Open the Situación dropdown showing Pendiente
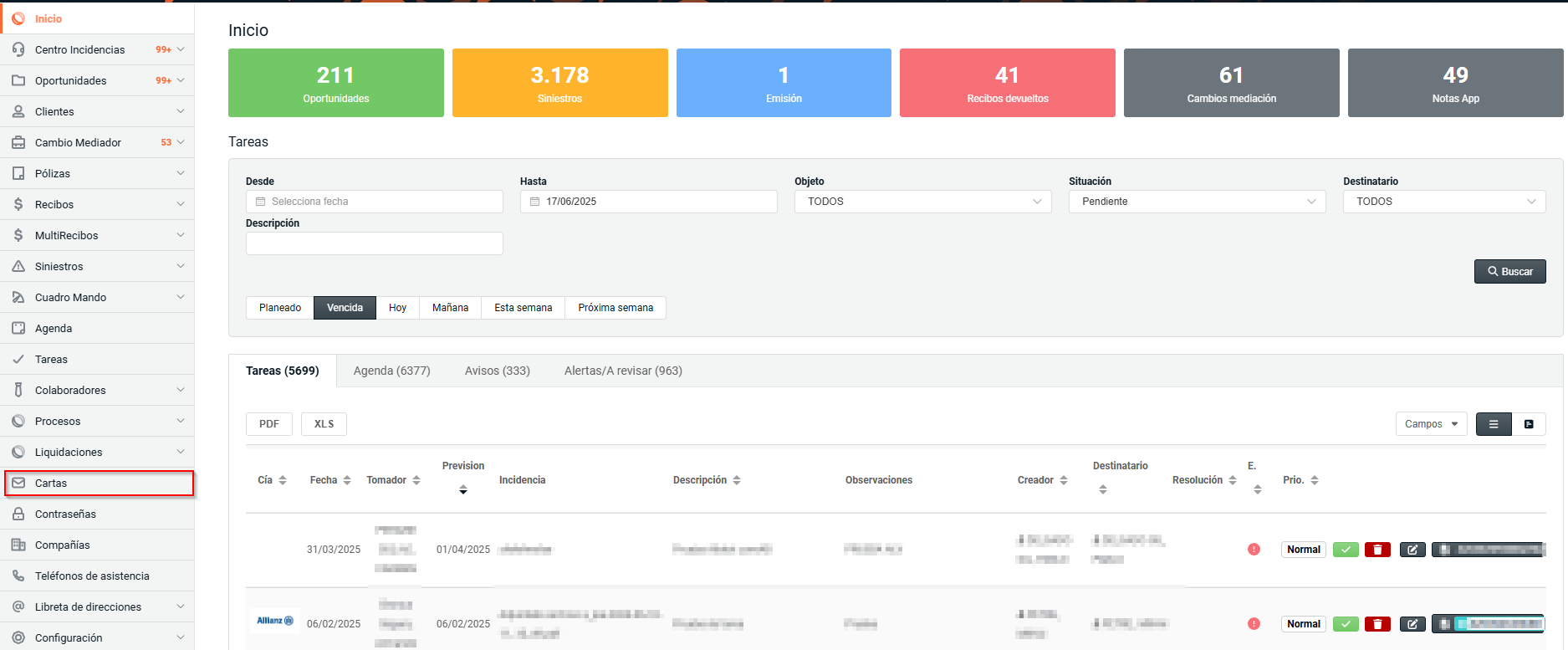The image size is (1568, 650). click(1198, 202)
